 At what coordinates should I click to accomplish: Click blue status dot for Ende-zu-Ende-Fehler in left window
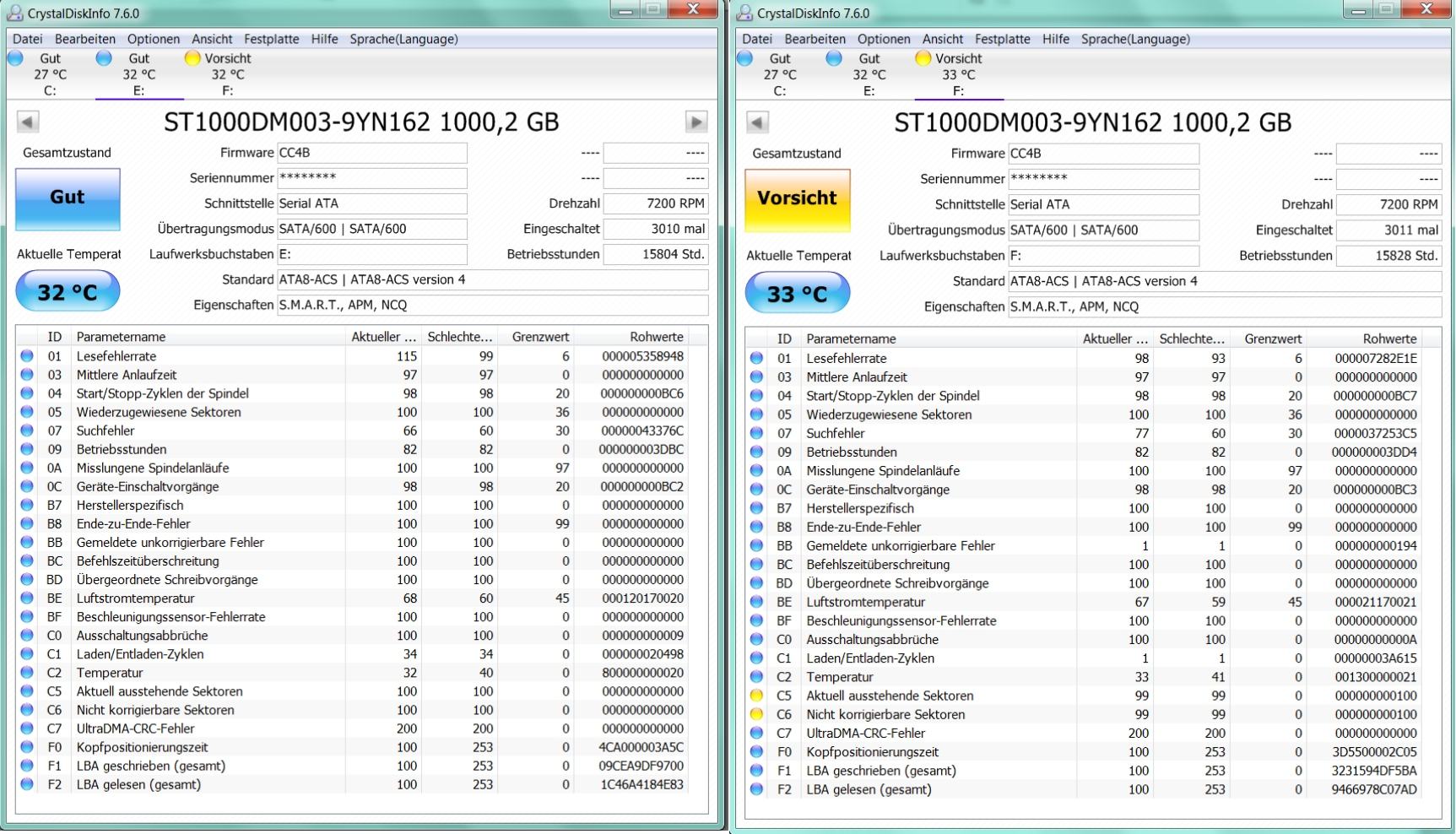pos(27,524)
